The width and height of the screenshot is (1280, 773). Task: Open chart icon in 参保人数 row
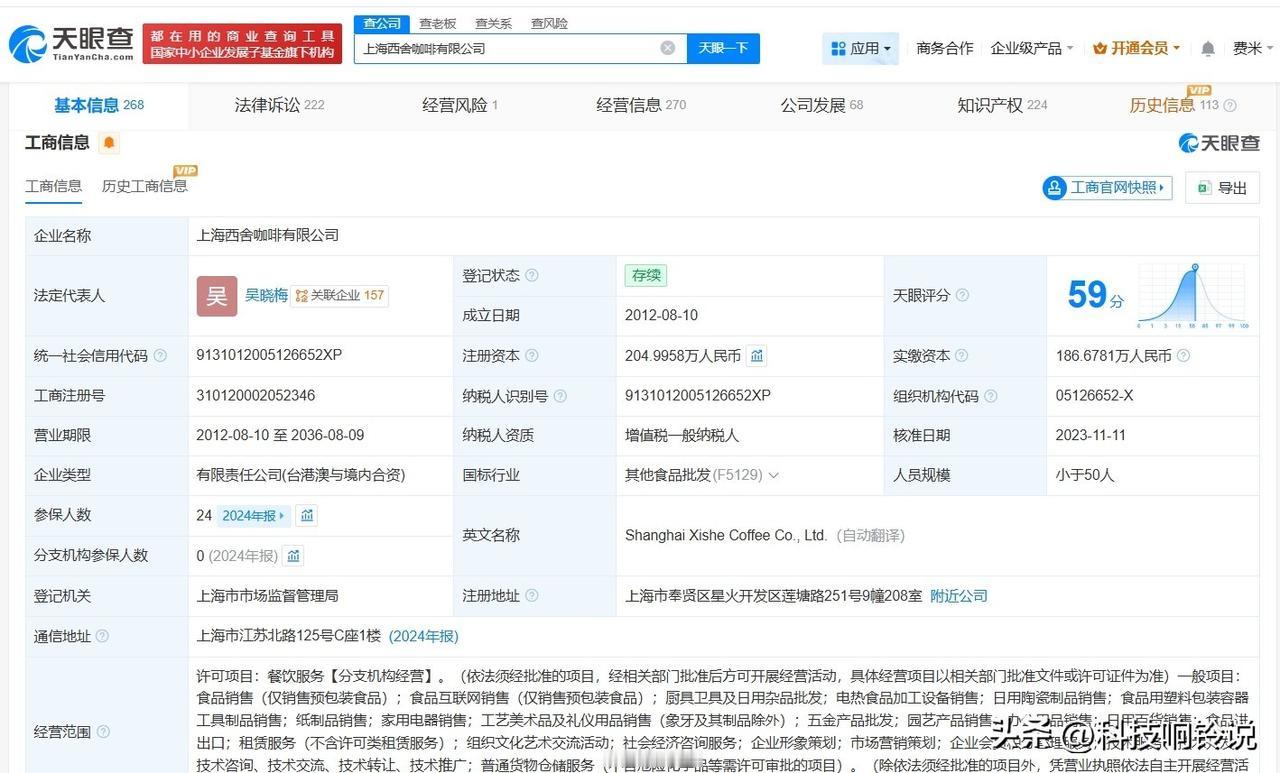(307, 515)
